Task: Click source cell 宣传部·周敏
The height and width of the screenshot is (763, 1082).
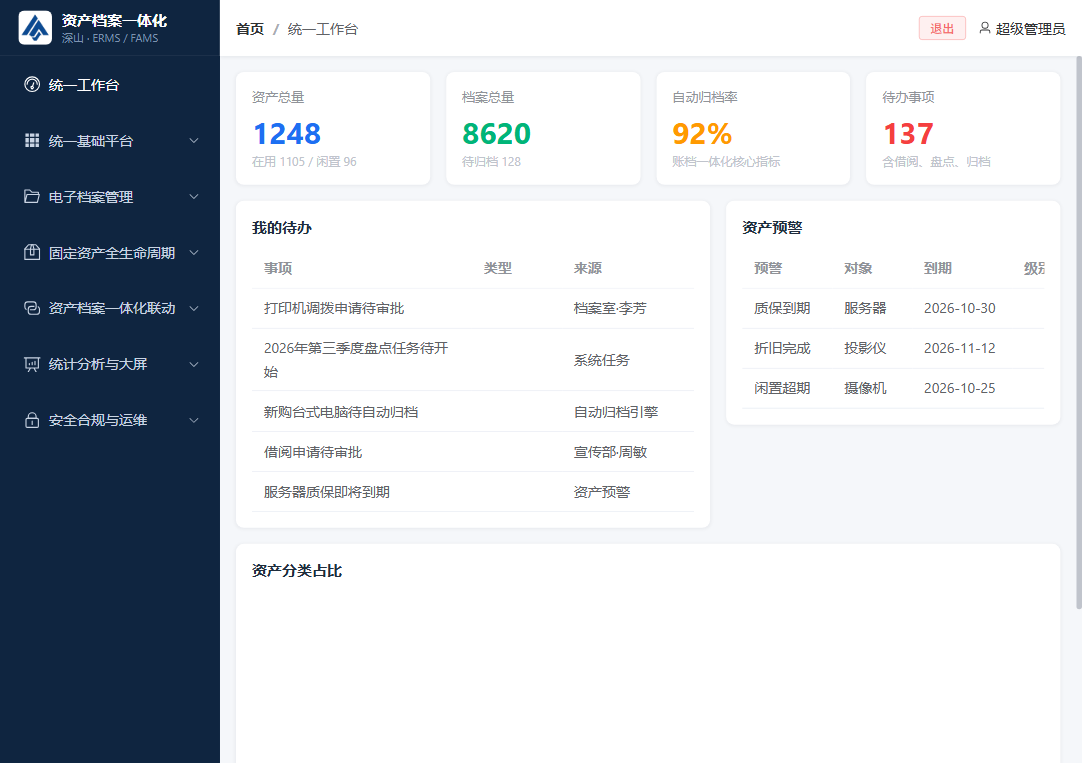Action: pos(611,452)
